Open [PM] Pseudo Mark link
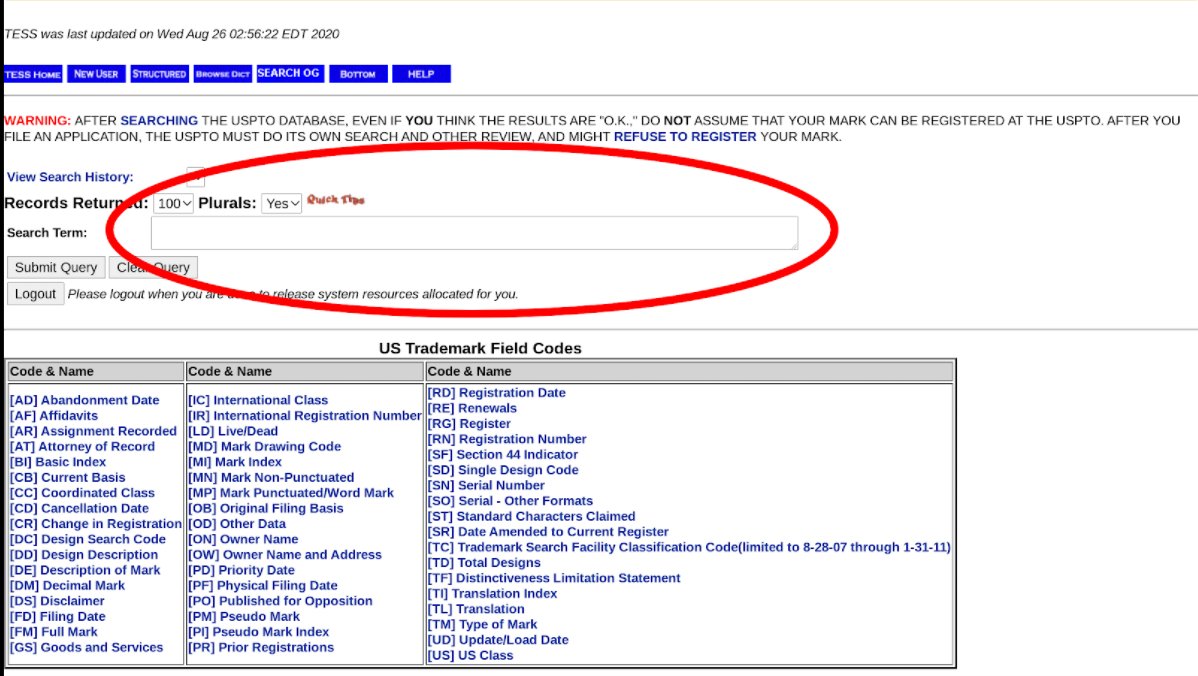Viewport: 1198px width, 676px height. [244, 616]
